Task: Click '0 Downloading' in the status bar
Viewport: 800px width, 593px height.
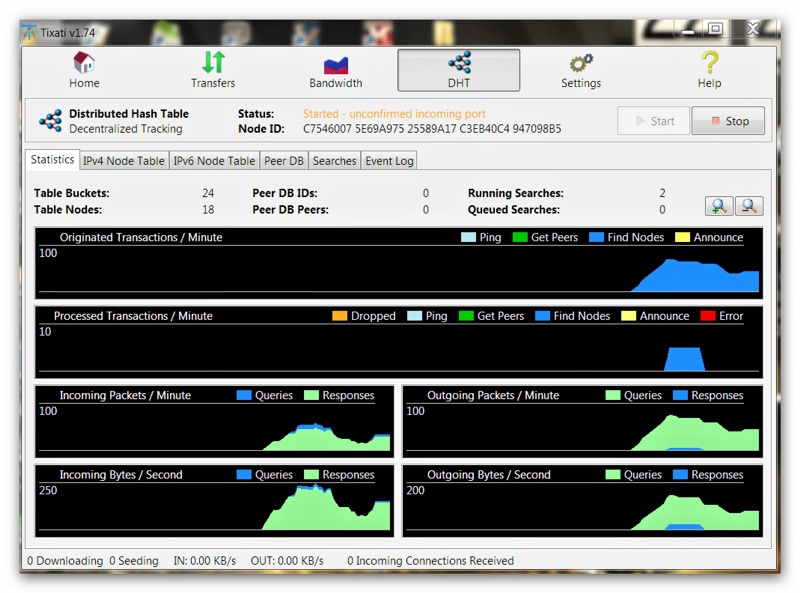Action: click(65, 560)
